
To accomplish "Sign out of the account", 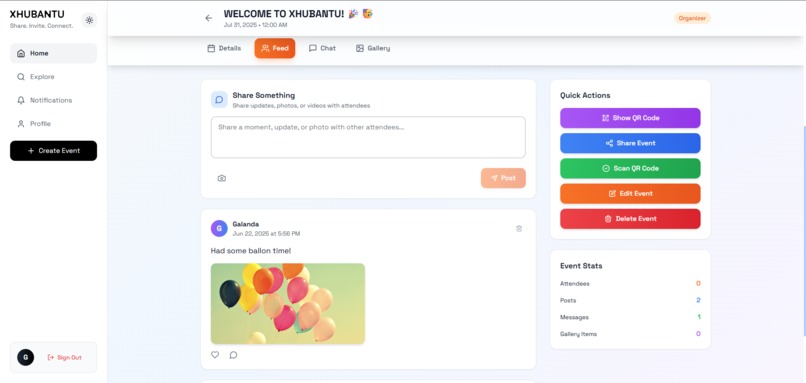I will click(x=64, y=357).
